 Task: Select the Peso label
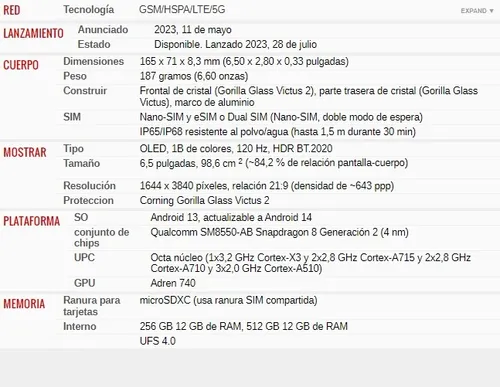tap(75, 76)
